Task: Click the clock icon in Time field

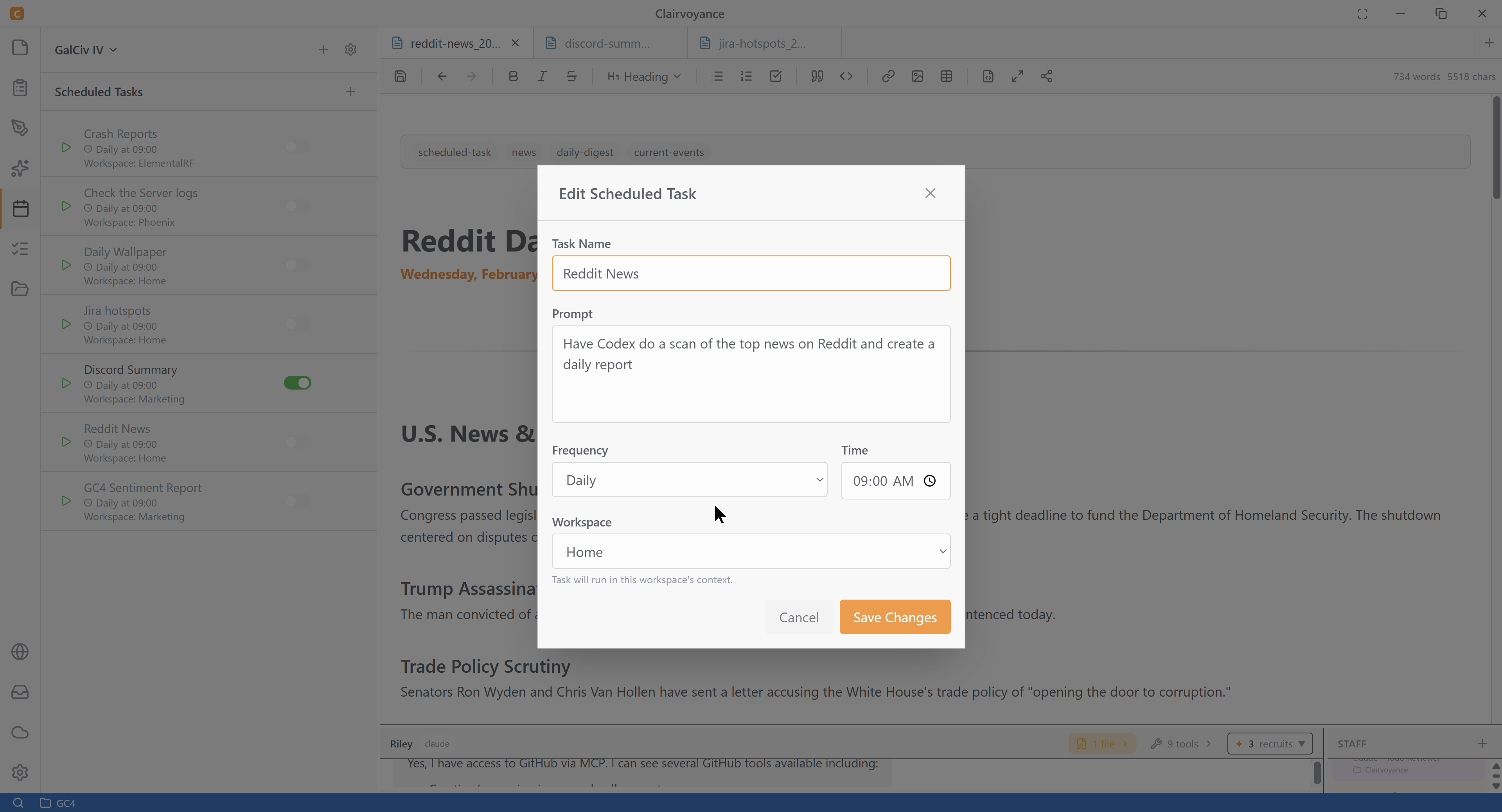Action: click(929, 480)
